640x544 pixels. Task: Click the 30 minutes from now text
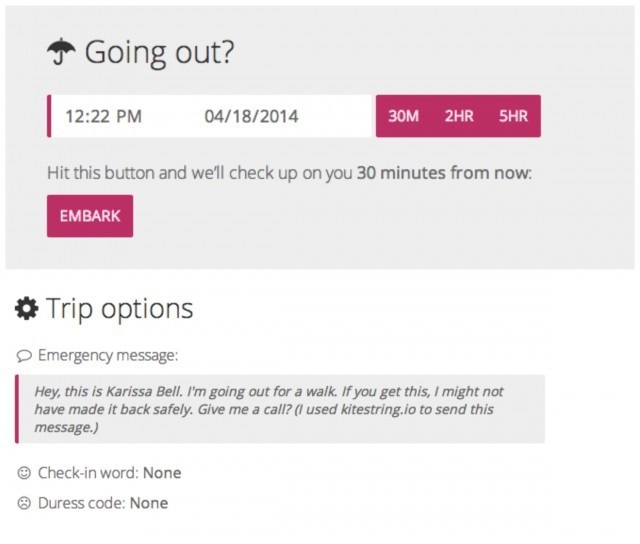[x=444, y=173]
